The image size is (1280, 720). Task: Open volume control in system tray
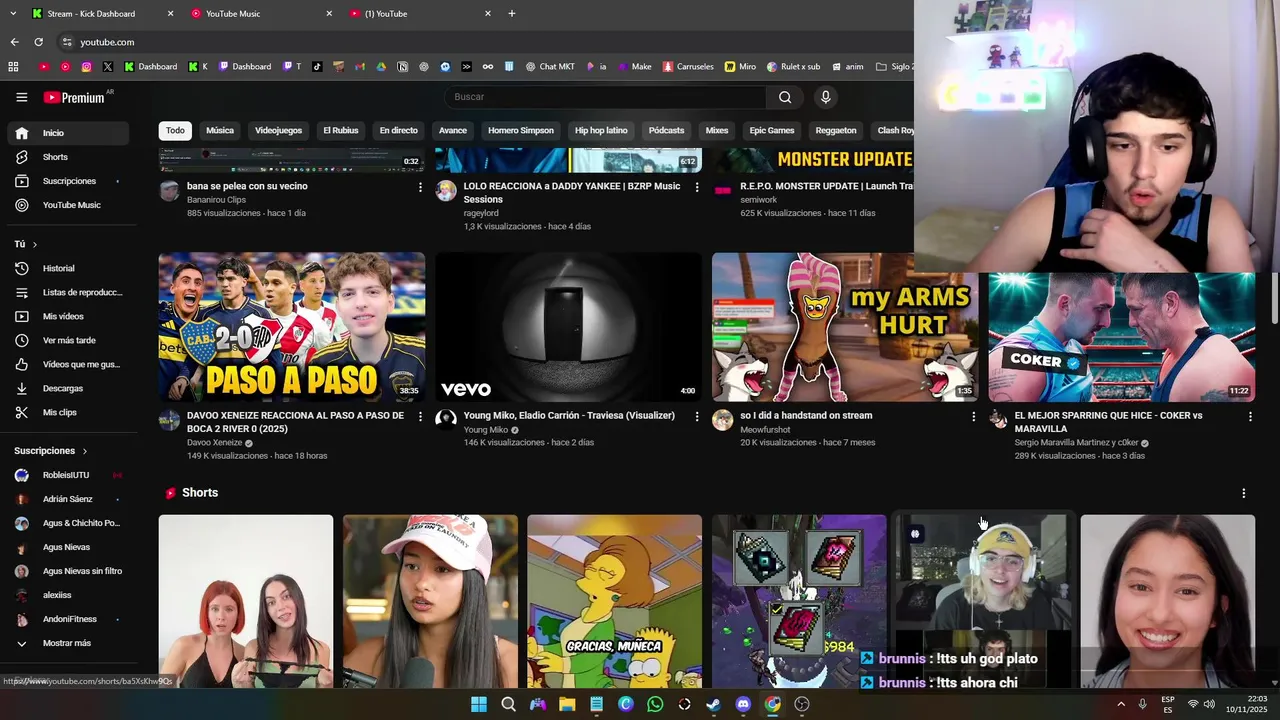pyautogui.click(x=1211, y=704)
